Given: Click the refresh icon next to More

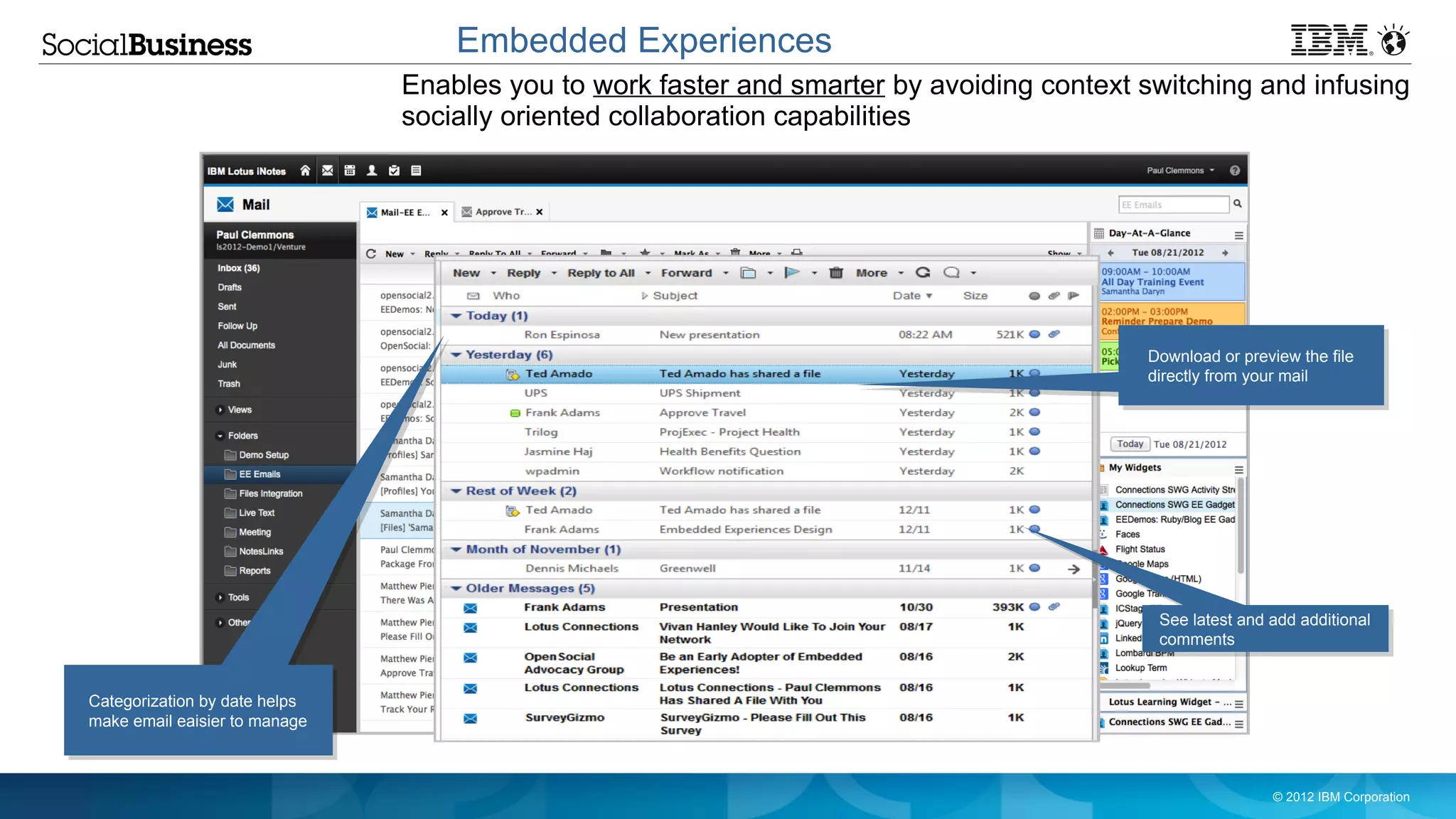Looking at the screenshot, I should 923,272.
